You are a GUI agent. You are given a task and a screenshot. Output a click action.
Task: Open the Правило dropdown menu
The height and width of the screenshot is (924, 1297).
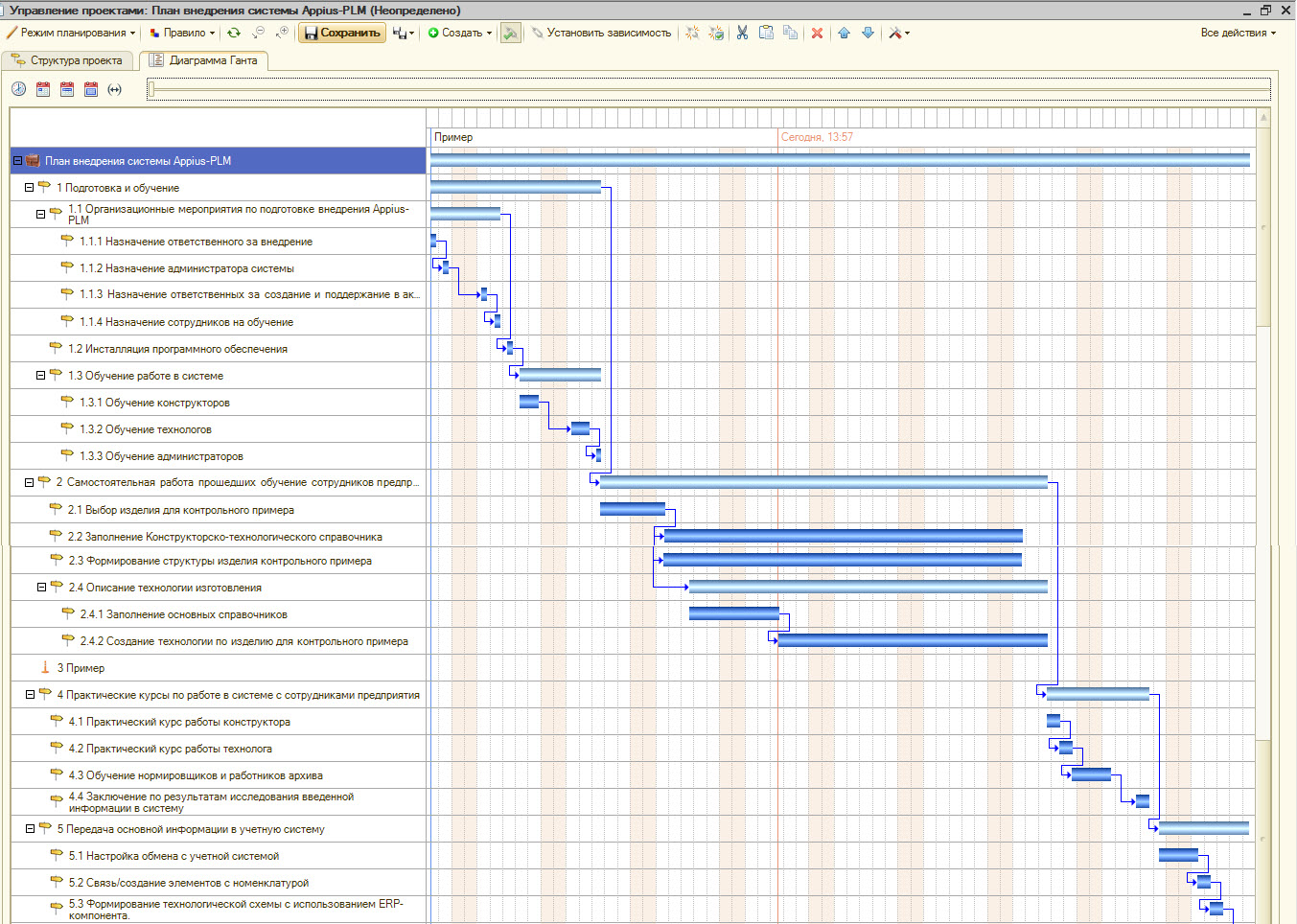click(x=182, y=33)
